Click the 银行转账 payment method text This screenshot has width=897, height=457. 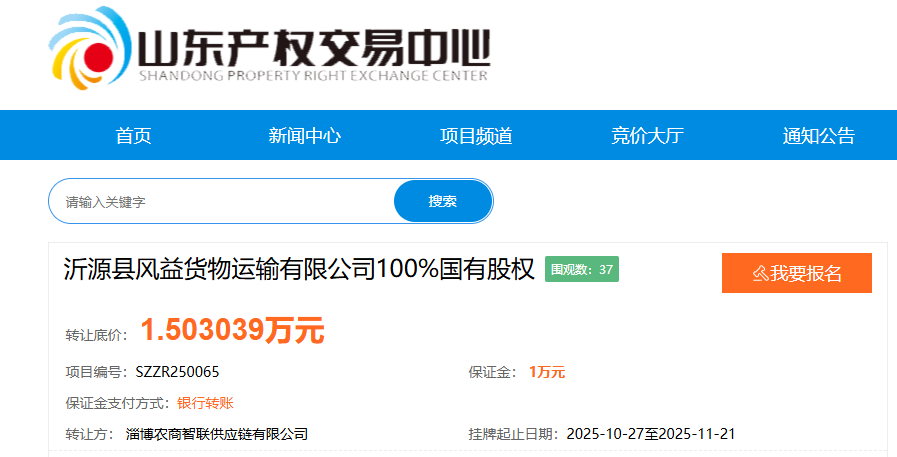(x=205, y=403)
